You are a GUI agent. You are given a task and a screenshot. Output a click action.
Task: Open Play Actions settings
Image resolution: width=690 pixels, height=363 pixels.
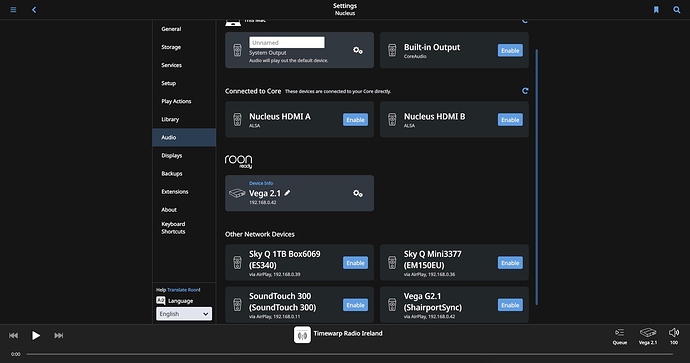click(x=184, y=101)
